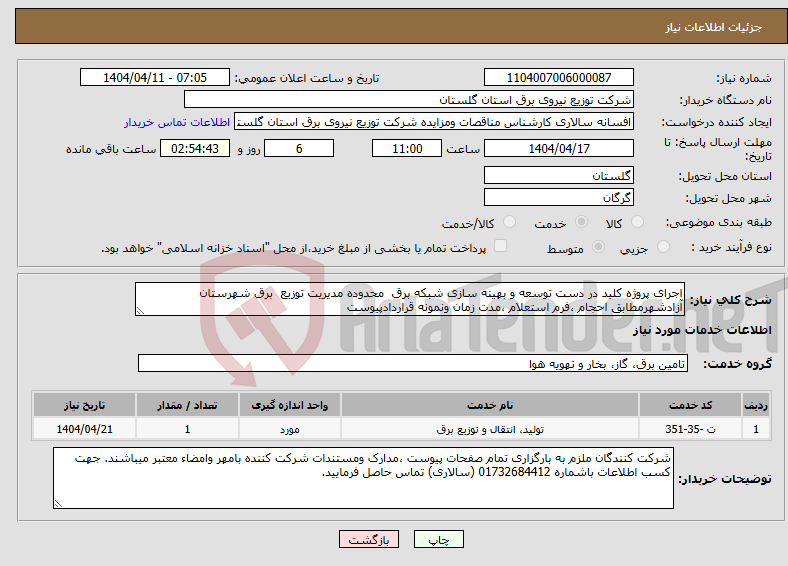Click the service code cell ت -35-351

click(x=691, y=429)
